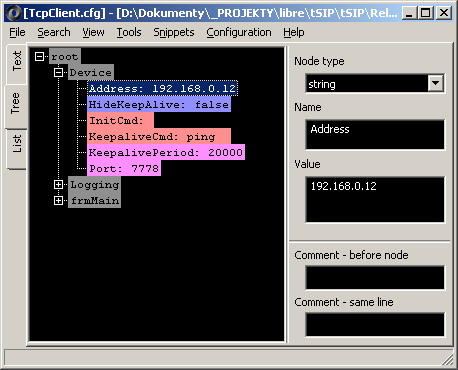458x370 pixels.
Task: Close the TcpClient.cfg window
Action: (x=444, y=13)
